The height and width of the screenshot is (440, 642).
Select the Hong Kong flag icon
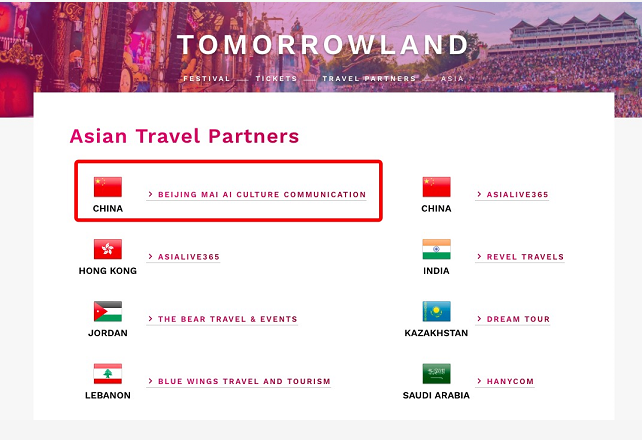(108, 249)
